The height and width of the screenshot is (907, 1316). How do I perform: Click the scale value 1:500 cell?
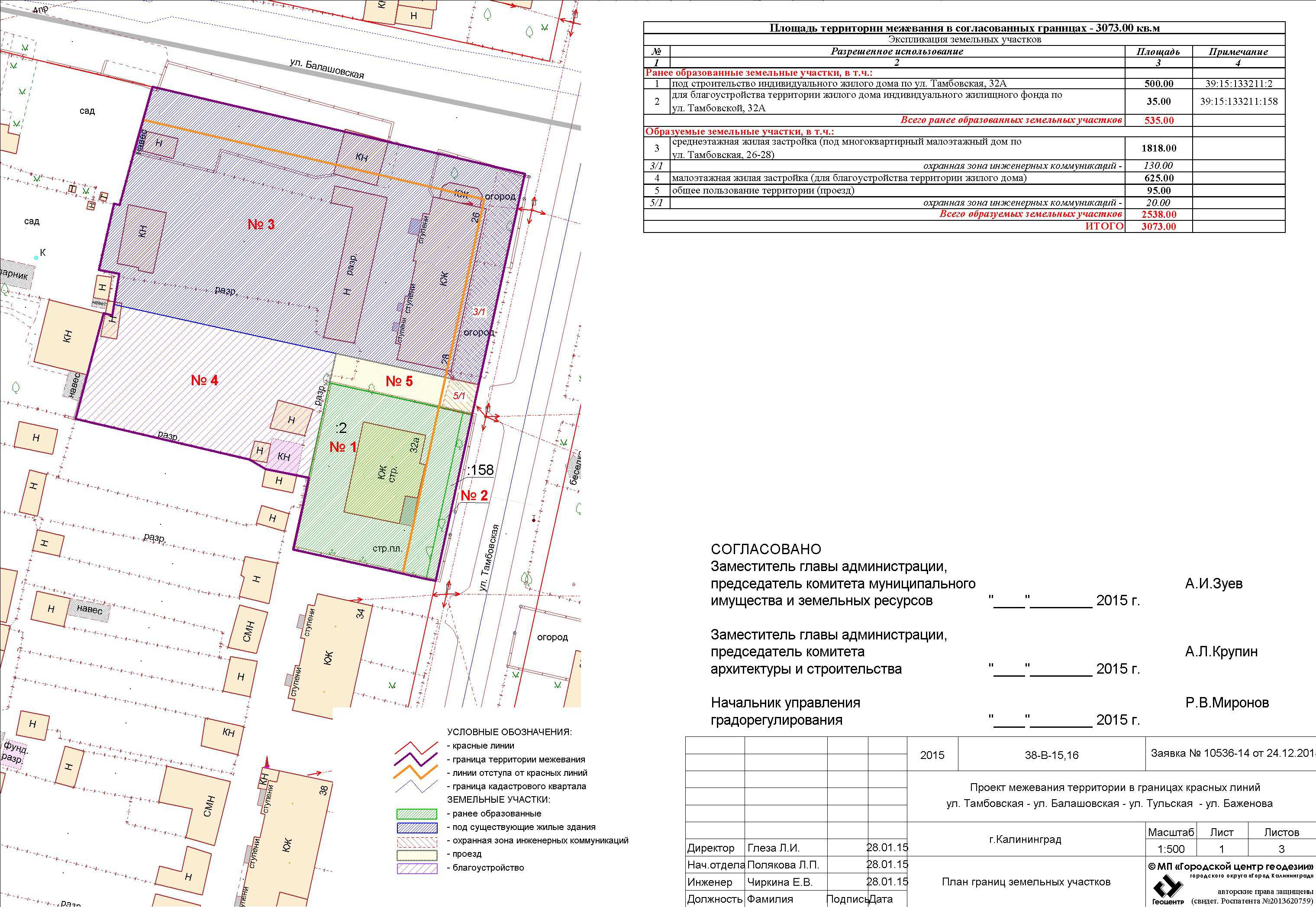[x=1171, y=849]
